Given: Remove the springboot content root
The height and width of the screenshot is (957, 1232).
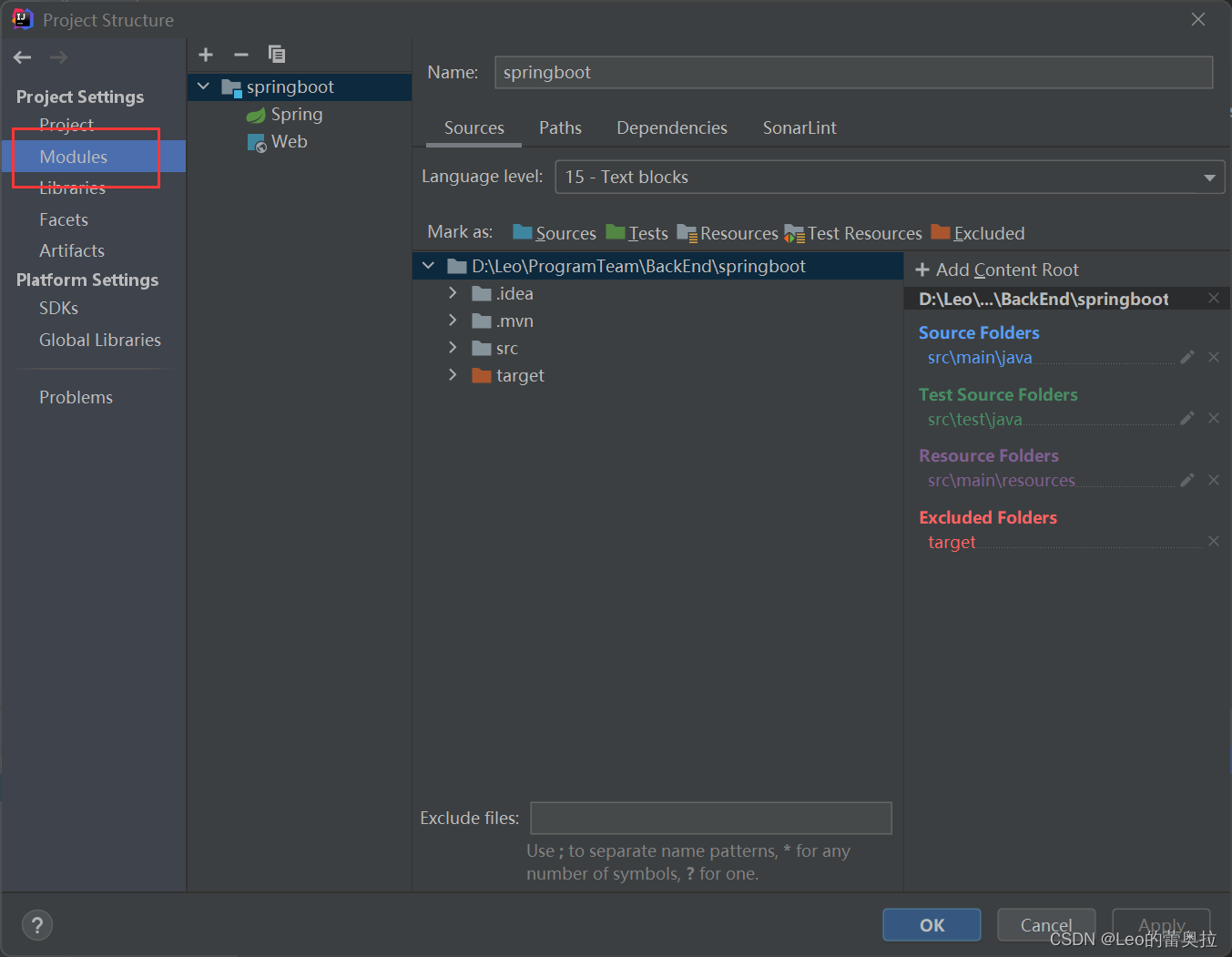Looking at the screenshot, I should (x=1214, y=299).
